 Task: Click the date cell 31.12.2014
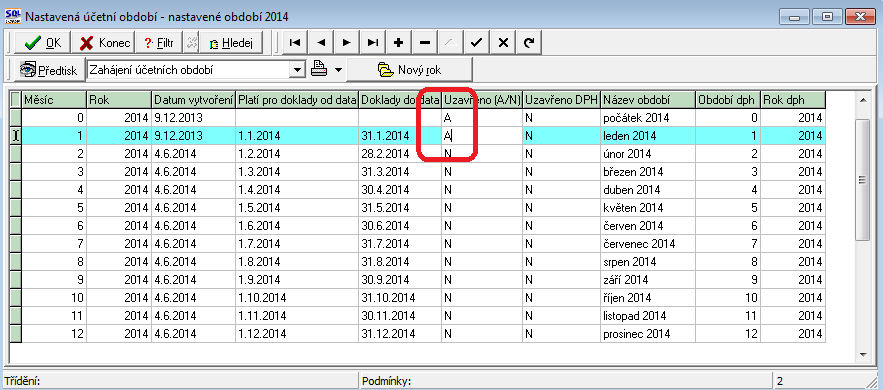400,334
